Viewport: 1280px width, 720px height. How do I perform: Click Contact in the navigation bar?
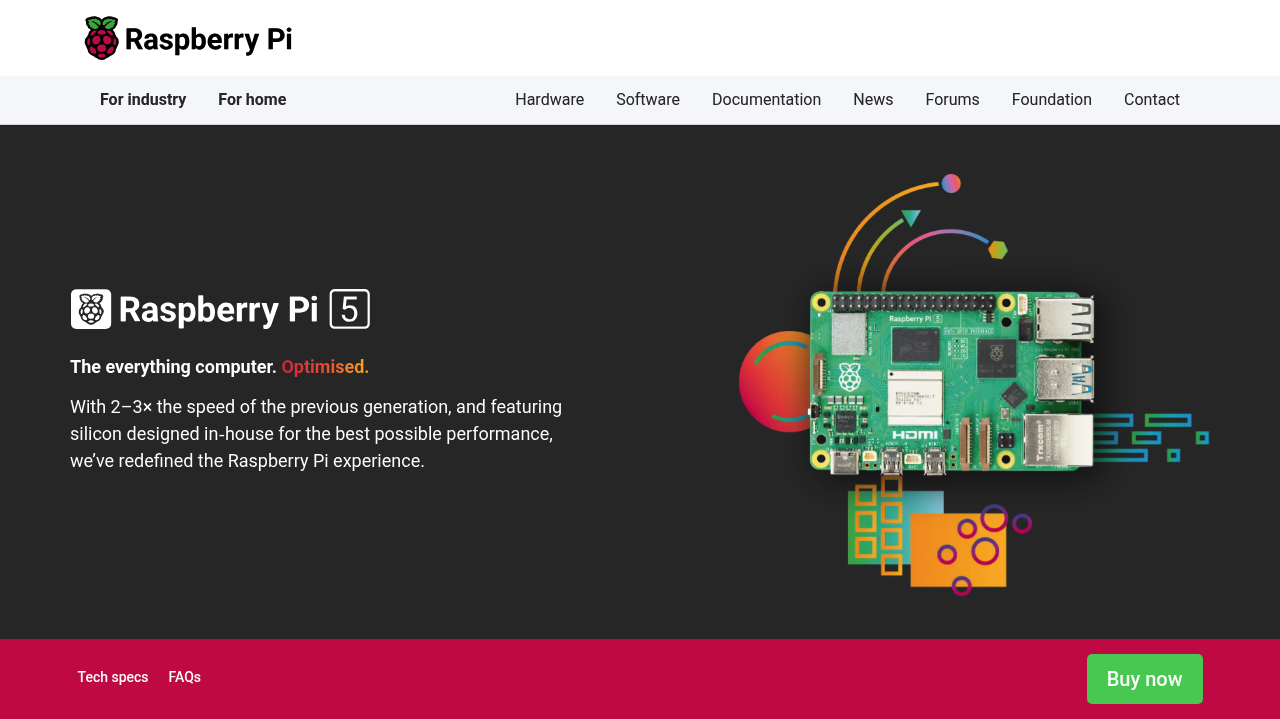1151,100
